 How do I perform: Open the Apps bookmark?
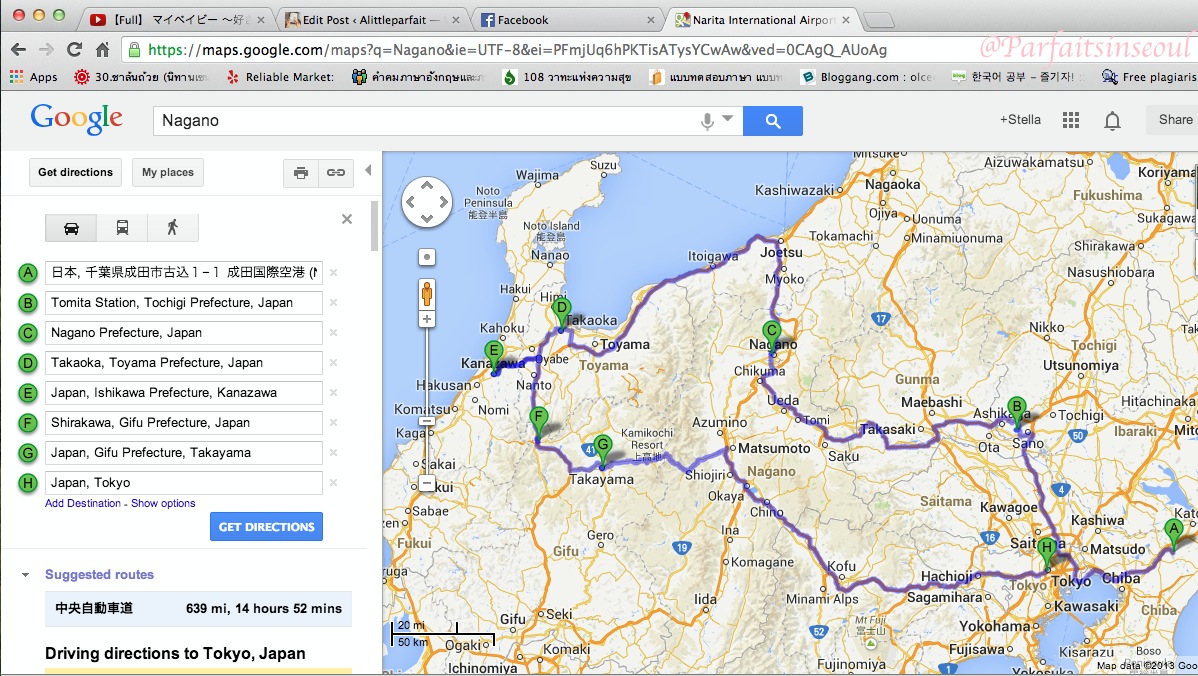pyautogui.click(x=34, y=76)
